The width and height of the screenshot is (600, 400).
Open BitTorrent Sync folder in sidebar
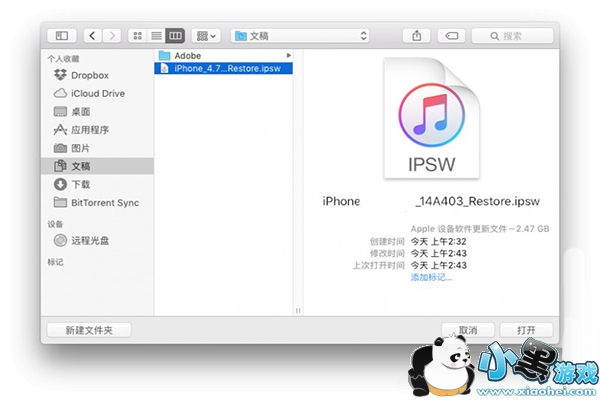tap(97, 202)
